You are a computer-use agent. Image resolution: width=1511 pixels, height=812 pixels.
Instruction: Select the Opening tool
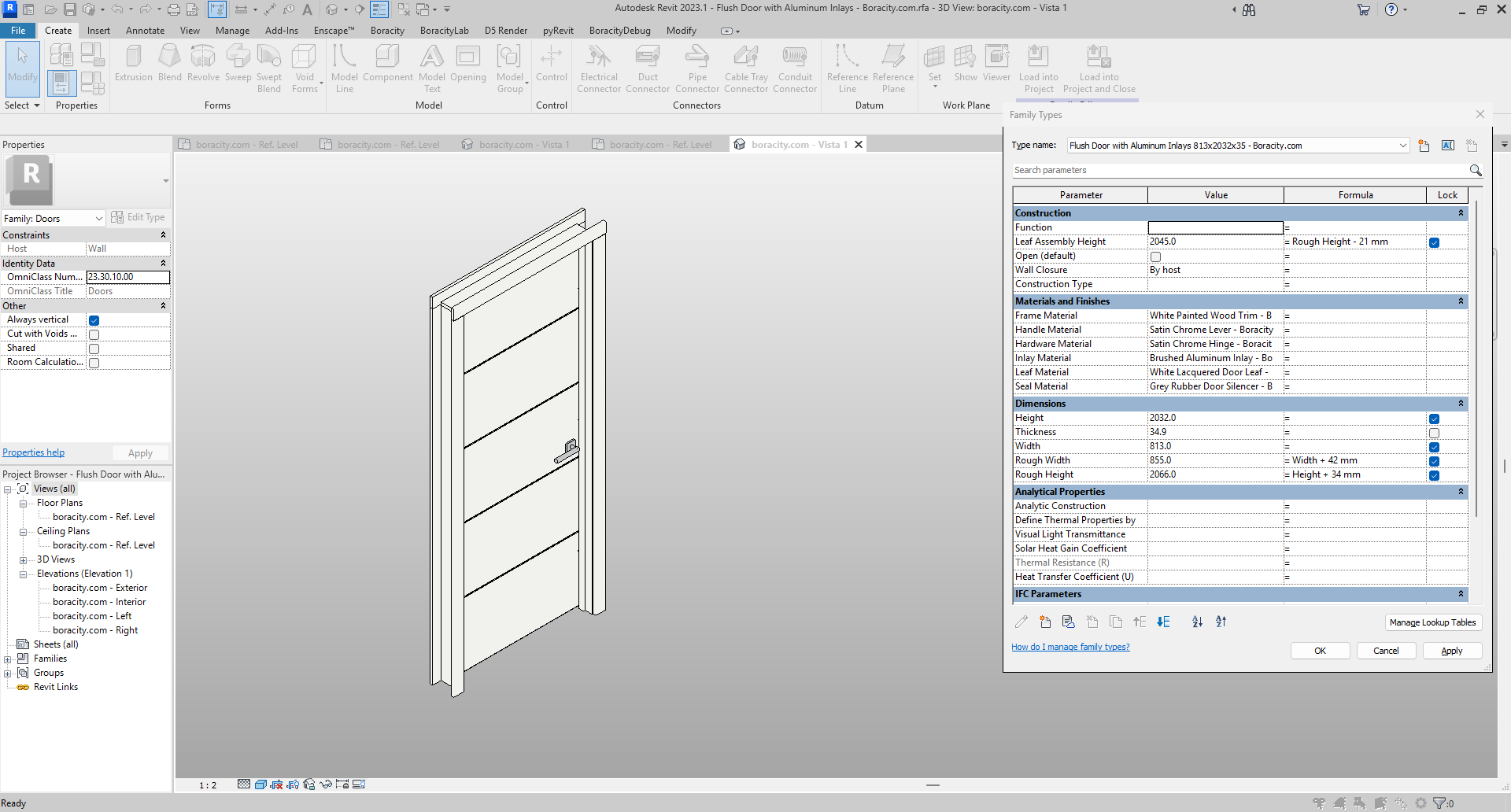click(468, 63)
